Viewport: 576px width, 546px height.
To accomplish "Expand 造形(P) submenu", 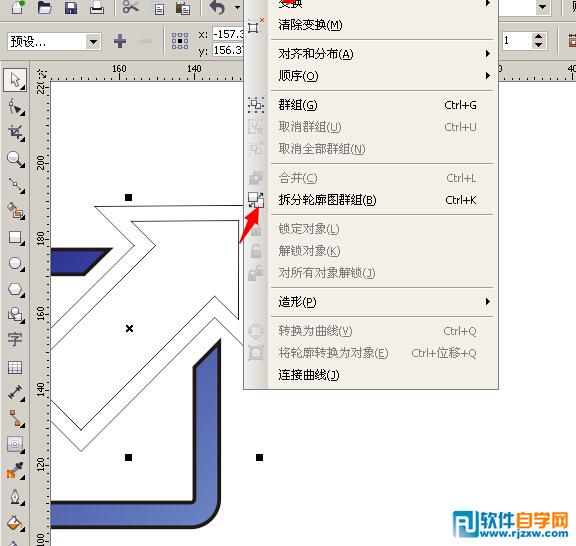I will click(371, 302).
